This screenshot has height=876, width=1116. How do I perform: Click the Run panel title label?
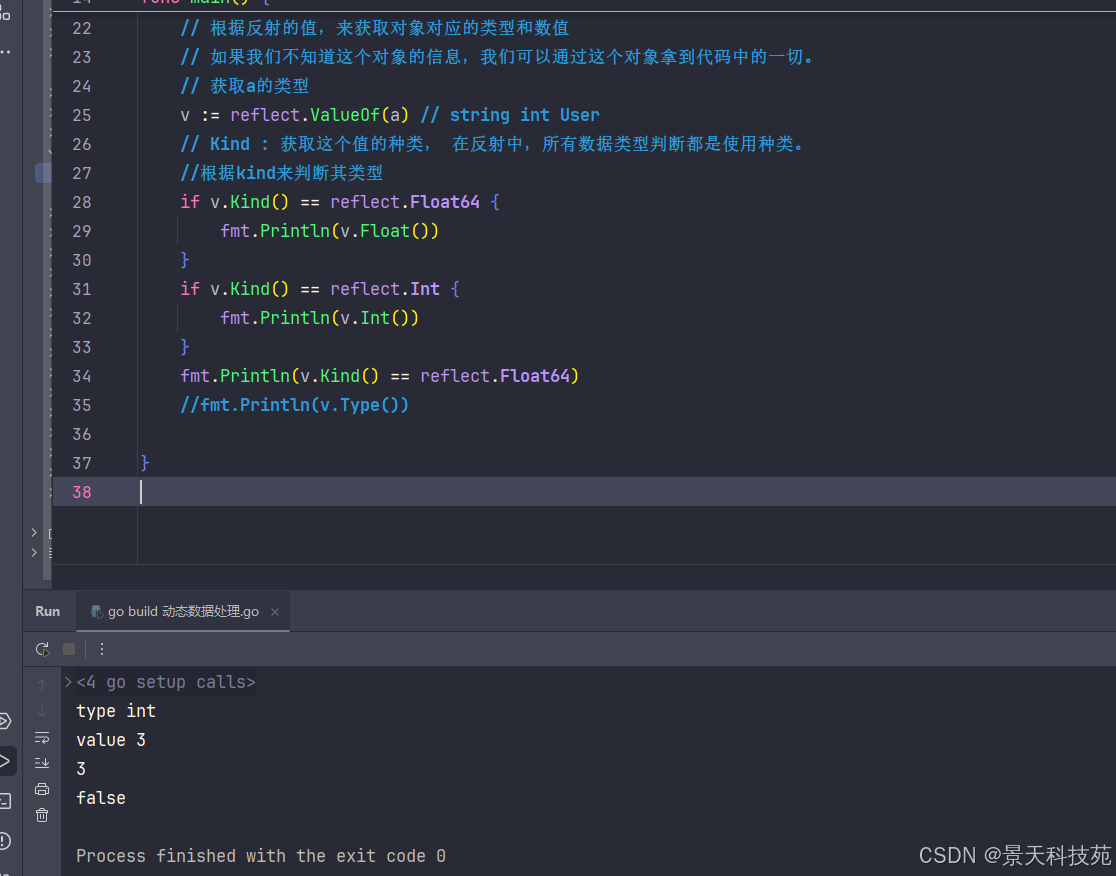pos(48,611)
